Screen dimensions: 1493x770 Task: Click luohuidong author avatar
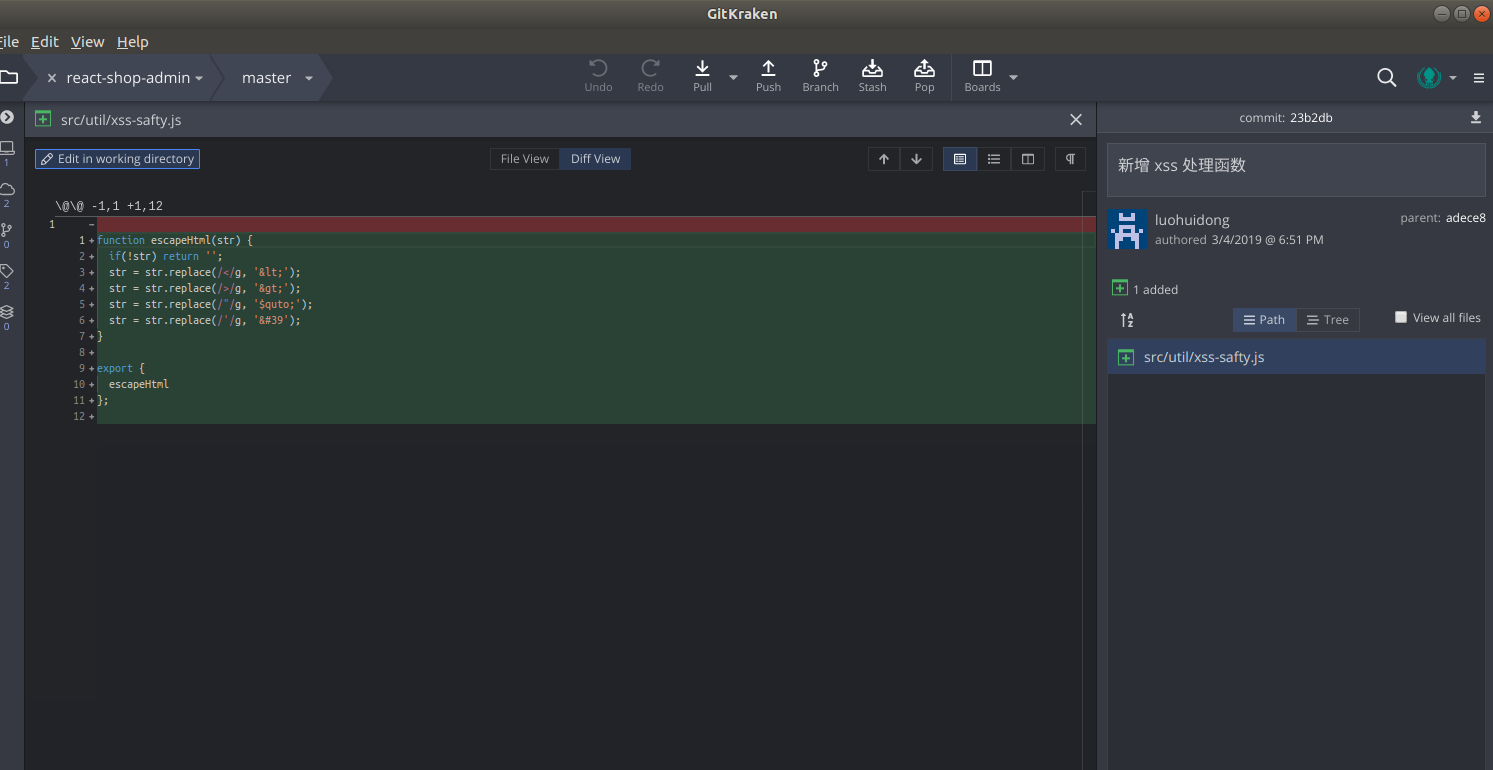1127,230
